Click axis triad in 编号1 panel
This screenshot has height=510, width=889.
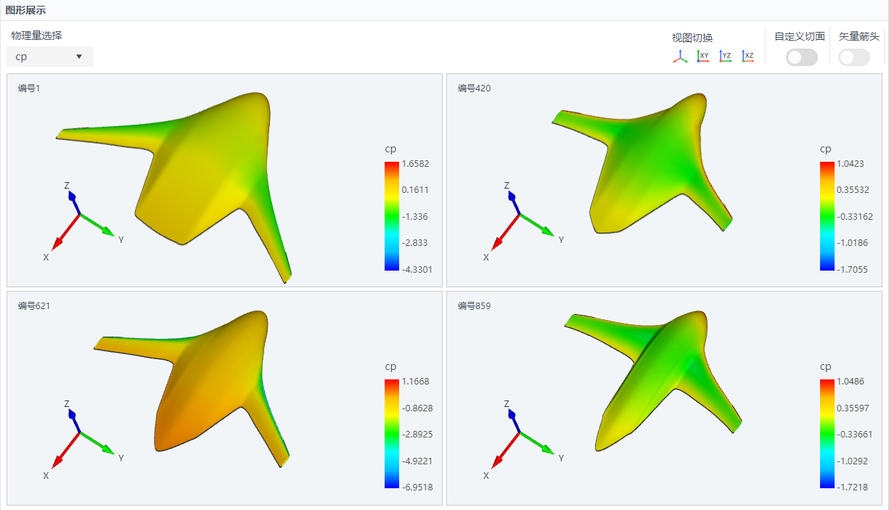(84, 221)
